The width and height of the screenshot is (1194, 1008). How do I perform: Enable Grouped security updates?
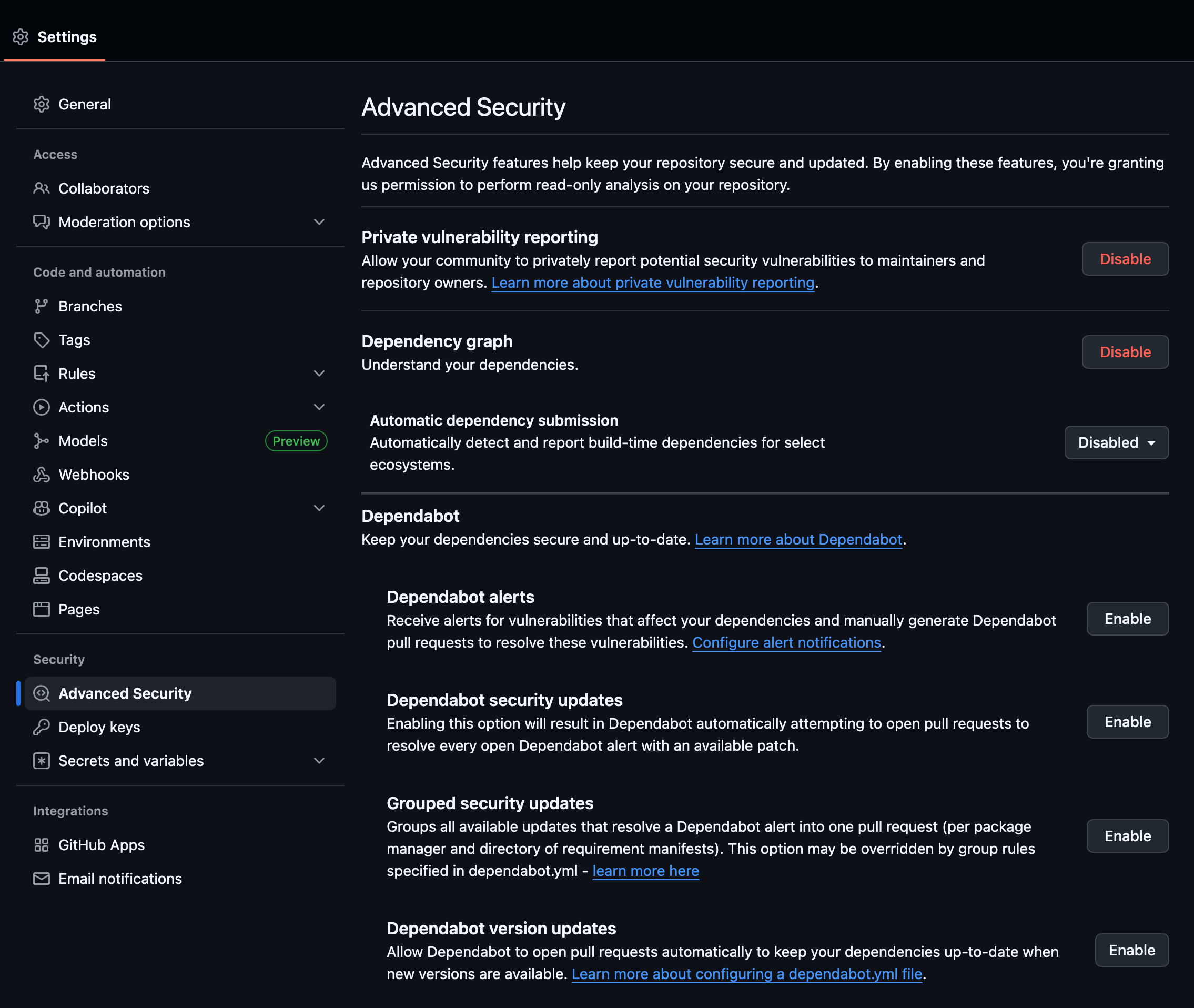point(1127,836)
